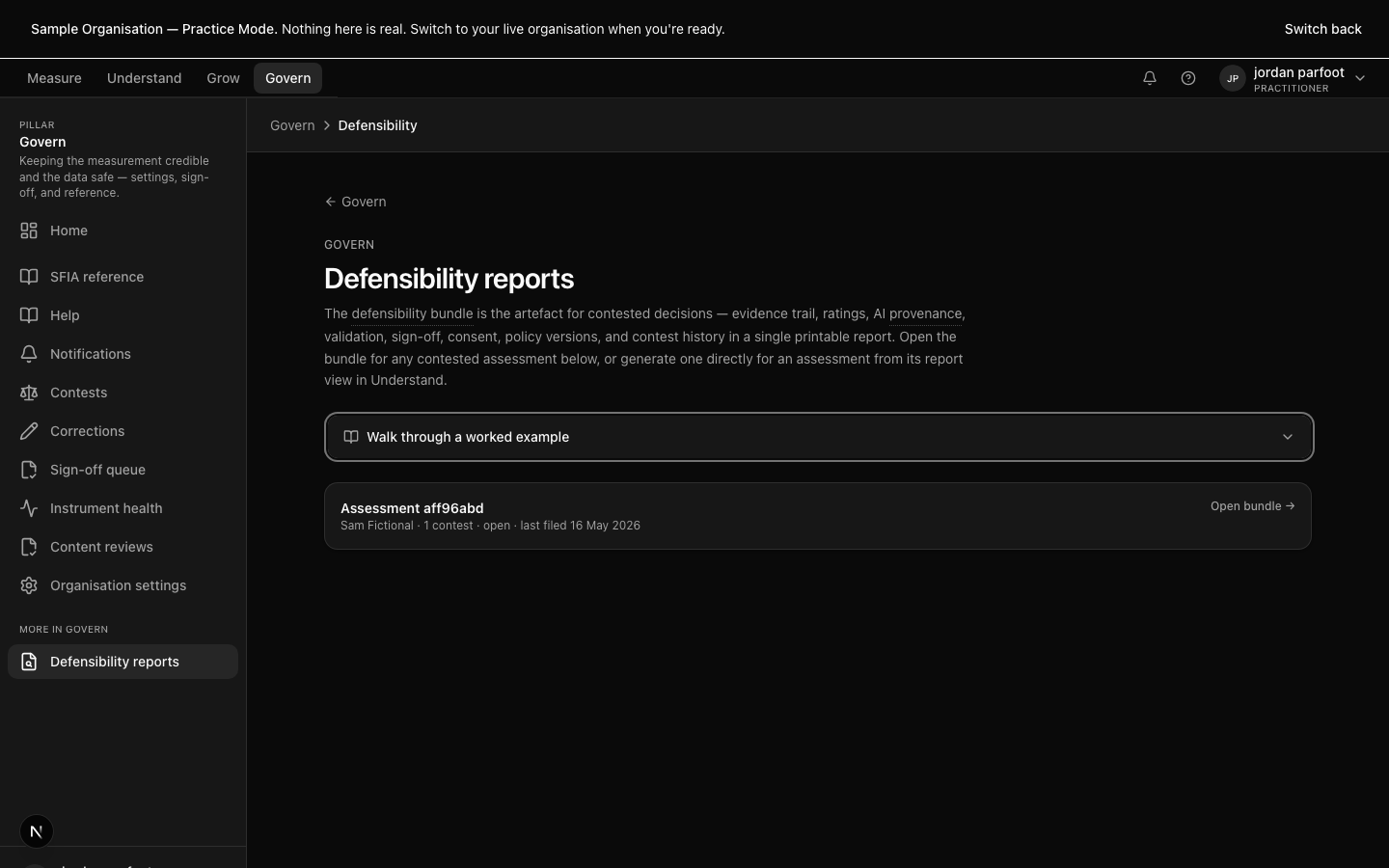The image size is (1389, 868).
Task: Click the Sam Fictional contest details line
Action: tap(490, 526)
